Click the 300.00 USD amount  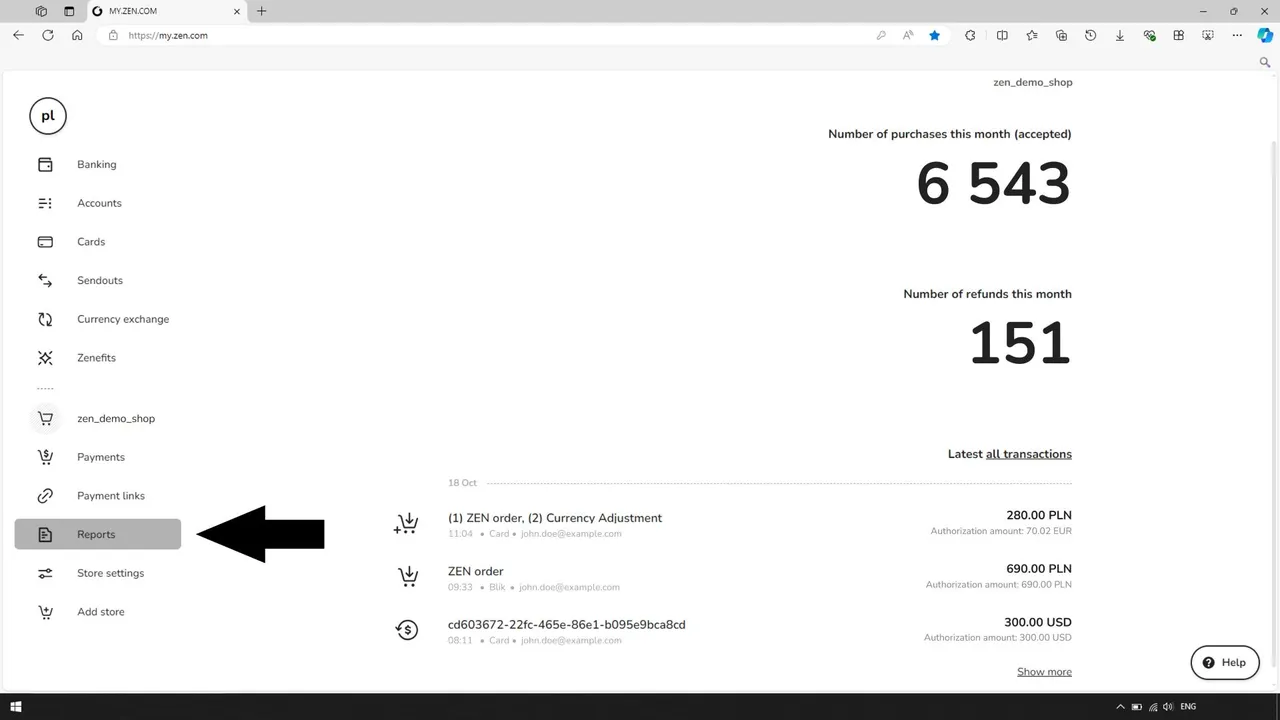[x=1038, y=622]
